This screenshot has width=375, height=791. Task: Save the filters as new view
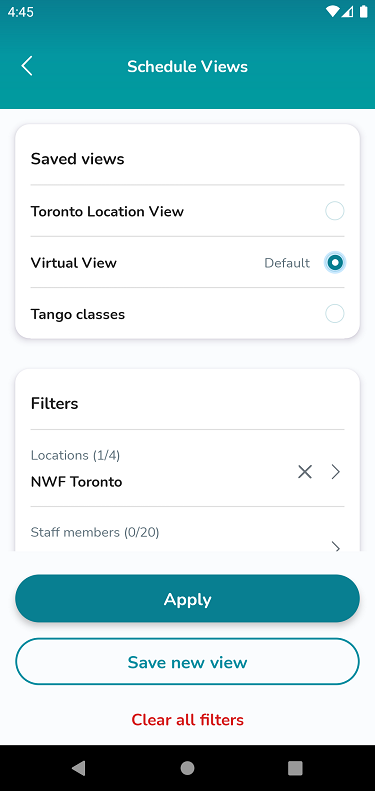[187, 662]
